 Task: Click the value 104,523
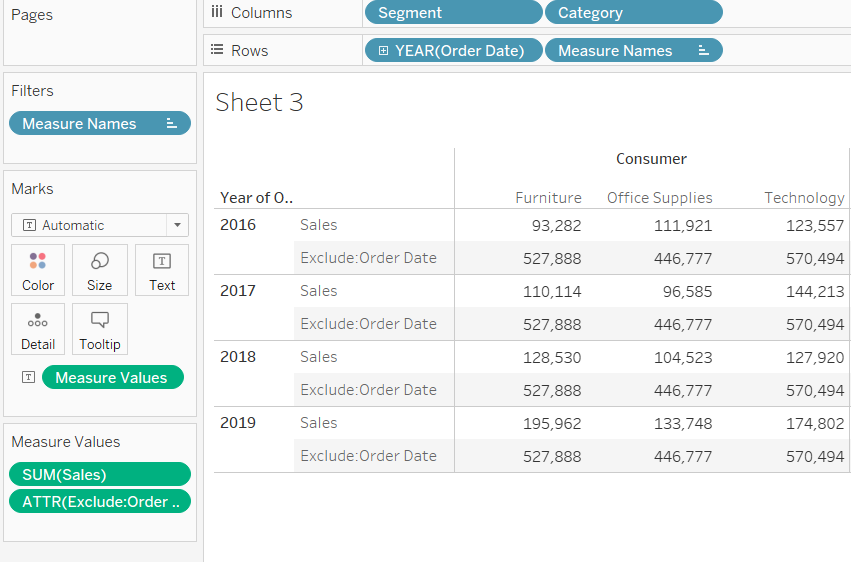(683, 358)
